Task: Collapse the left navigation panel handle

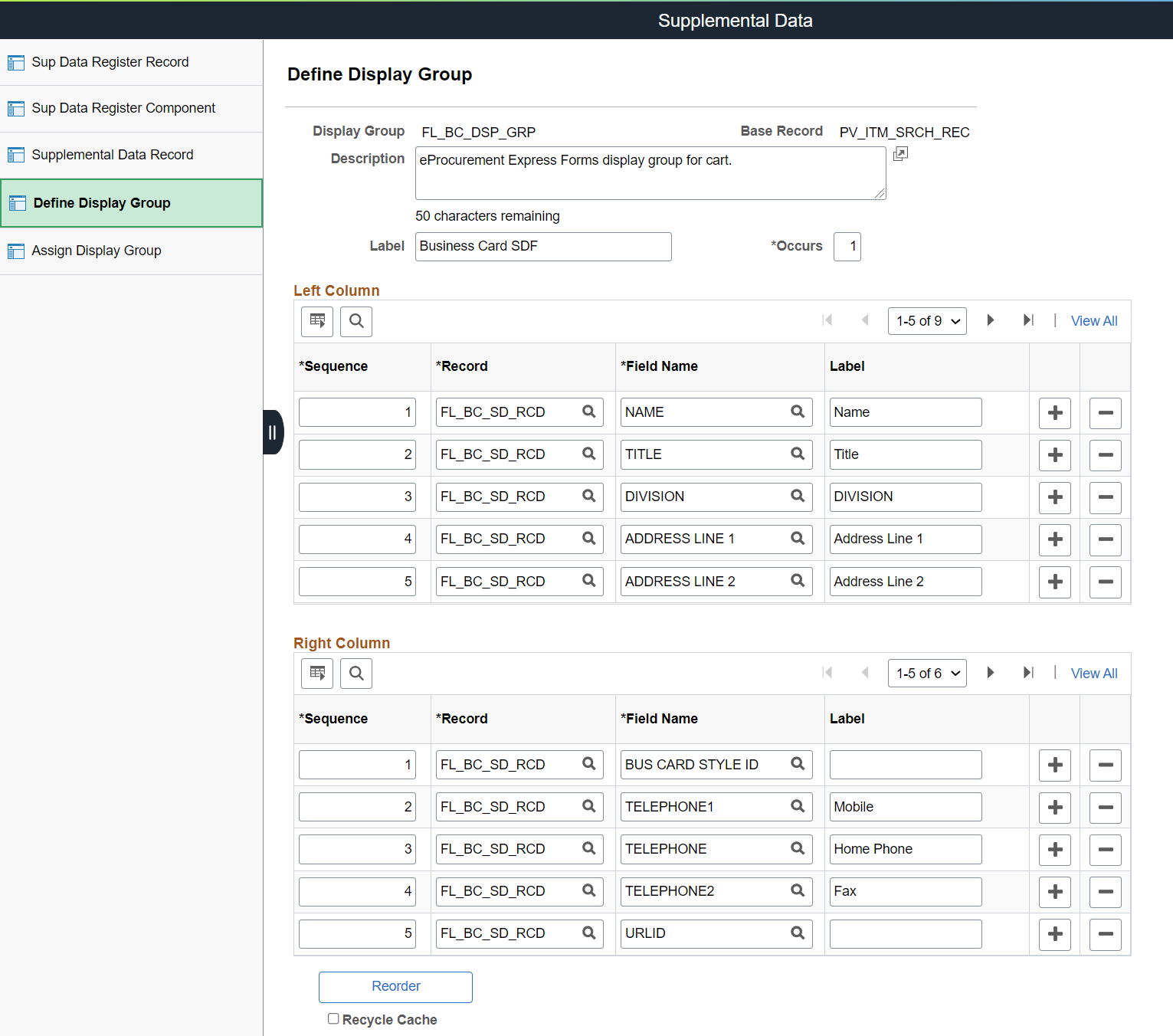Action: point(273,432)
